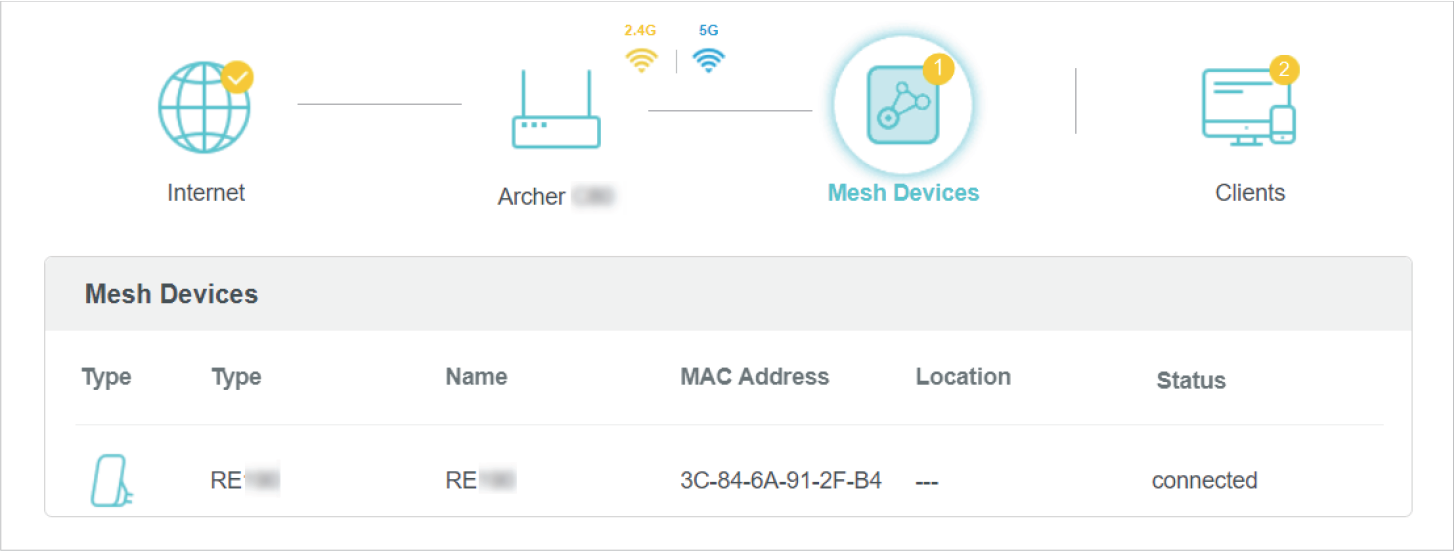Click the connected status text
This screenshot has width=1454, height=551.
[1204, 481]
